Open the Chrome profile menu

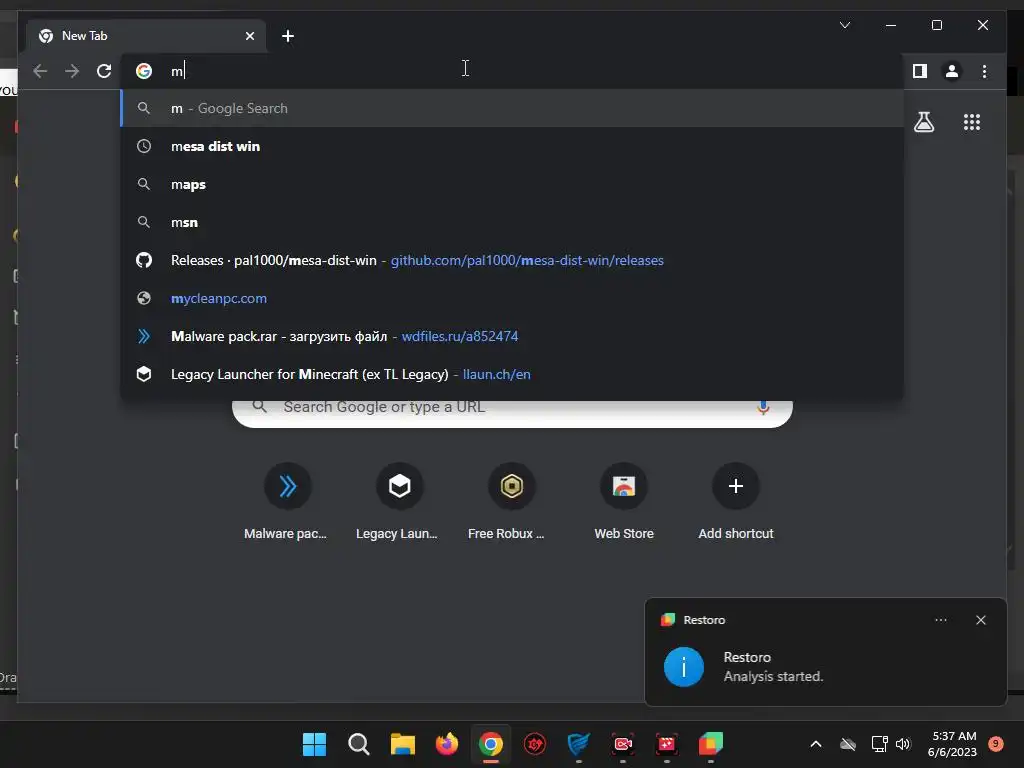952,71
